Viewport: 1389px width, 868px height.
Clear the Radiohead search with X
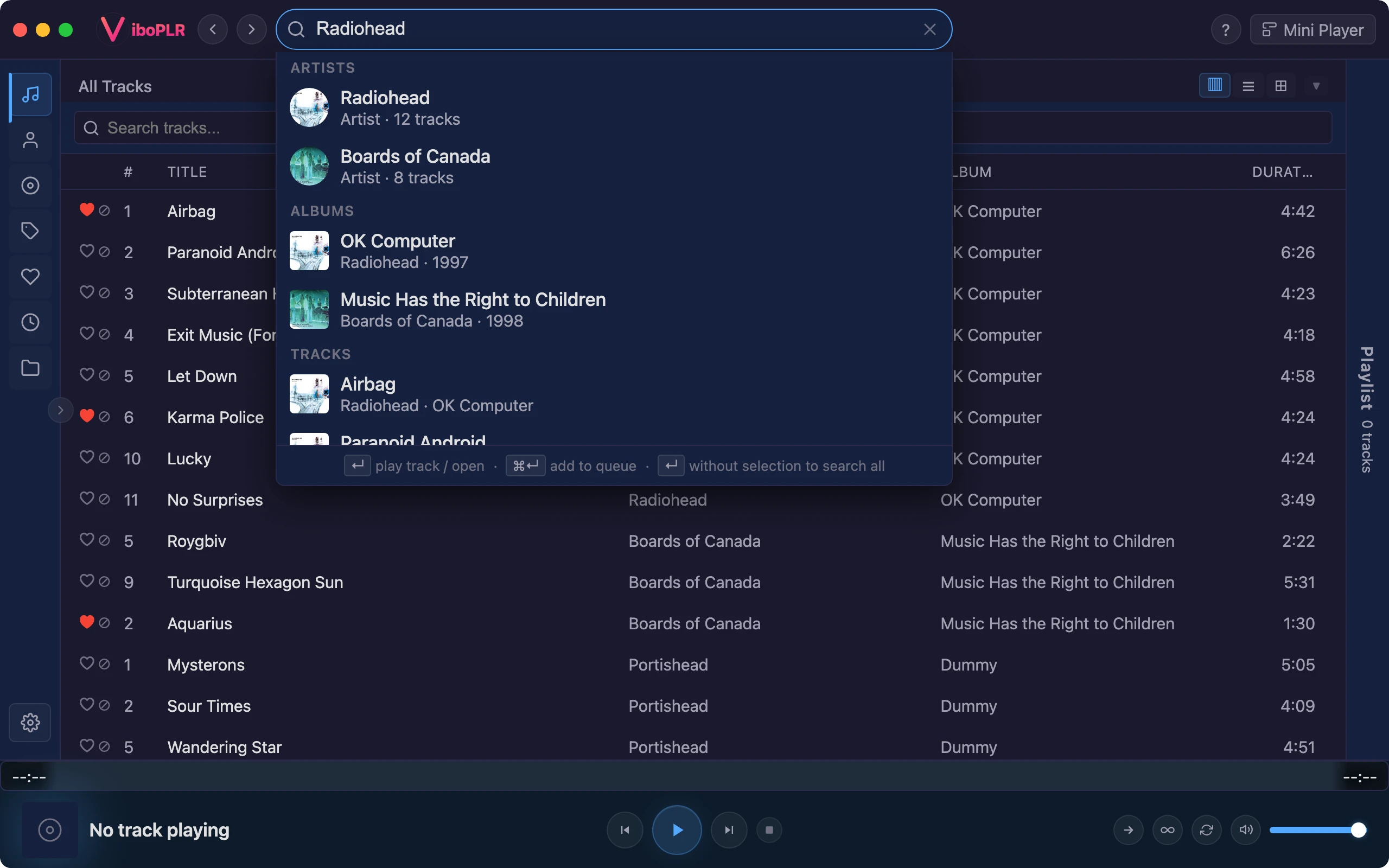(930, 29)
